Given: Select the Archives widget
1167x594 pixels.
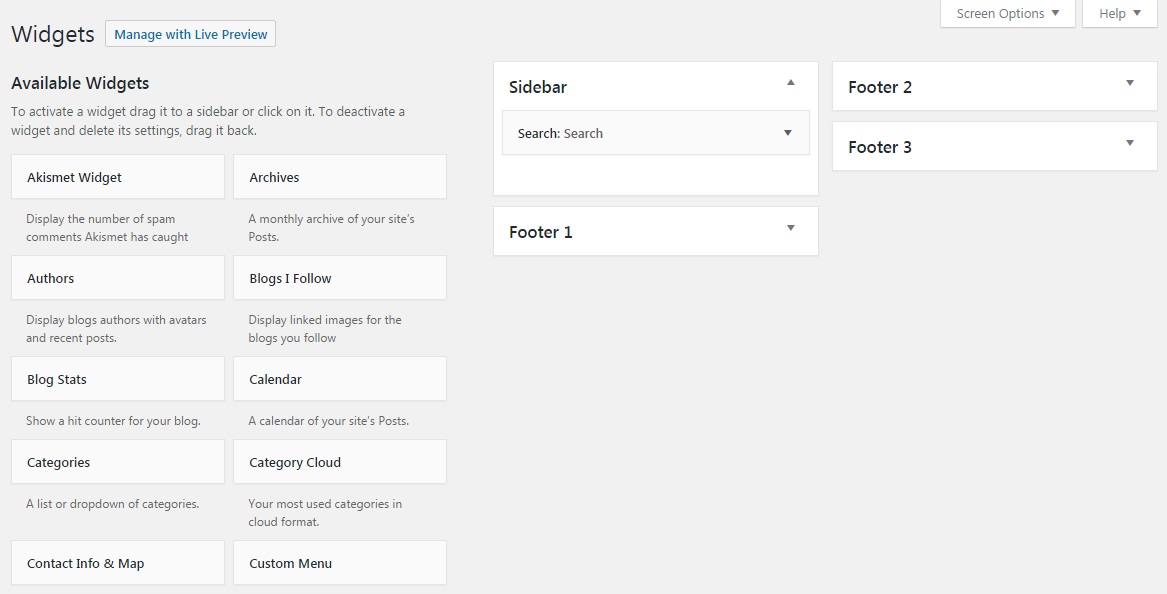Looking at the screenshot, I should click(339, 176).
